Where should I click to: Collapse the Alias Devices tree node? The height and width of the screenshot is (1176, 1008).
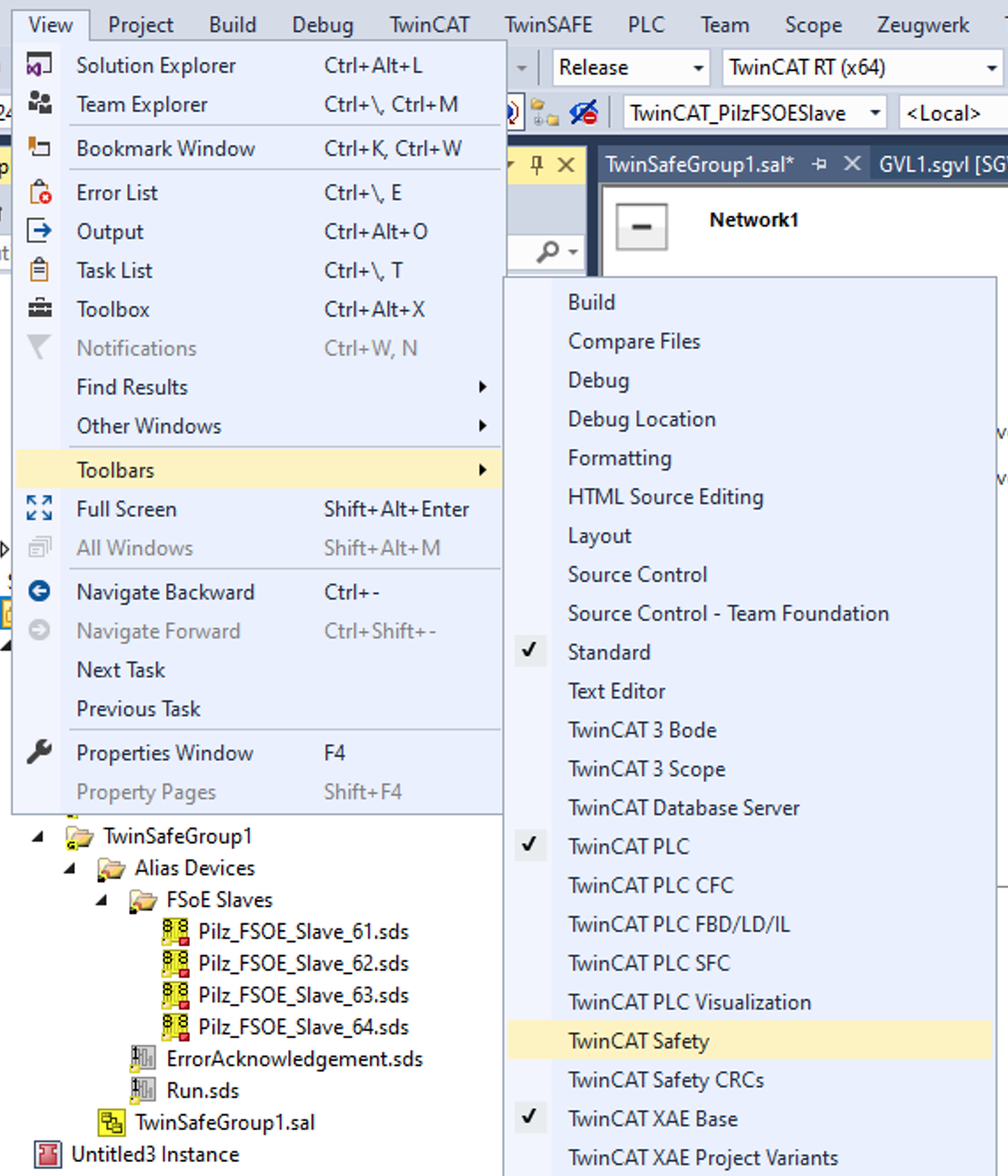69,868
